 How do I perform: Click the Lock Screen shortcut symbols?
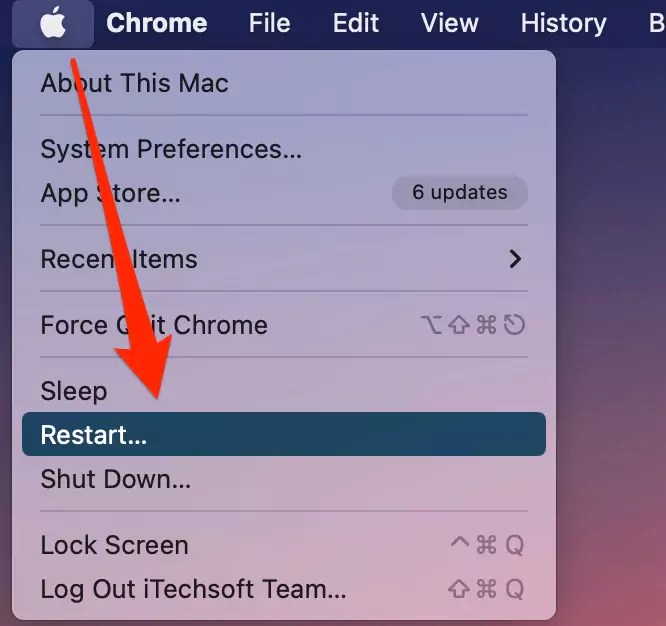[x=487, y=545]
